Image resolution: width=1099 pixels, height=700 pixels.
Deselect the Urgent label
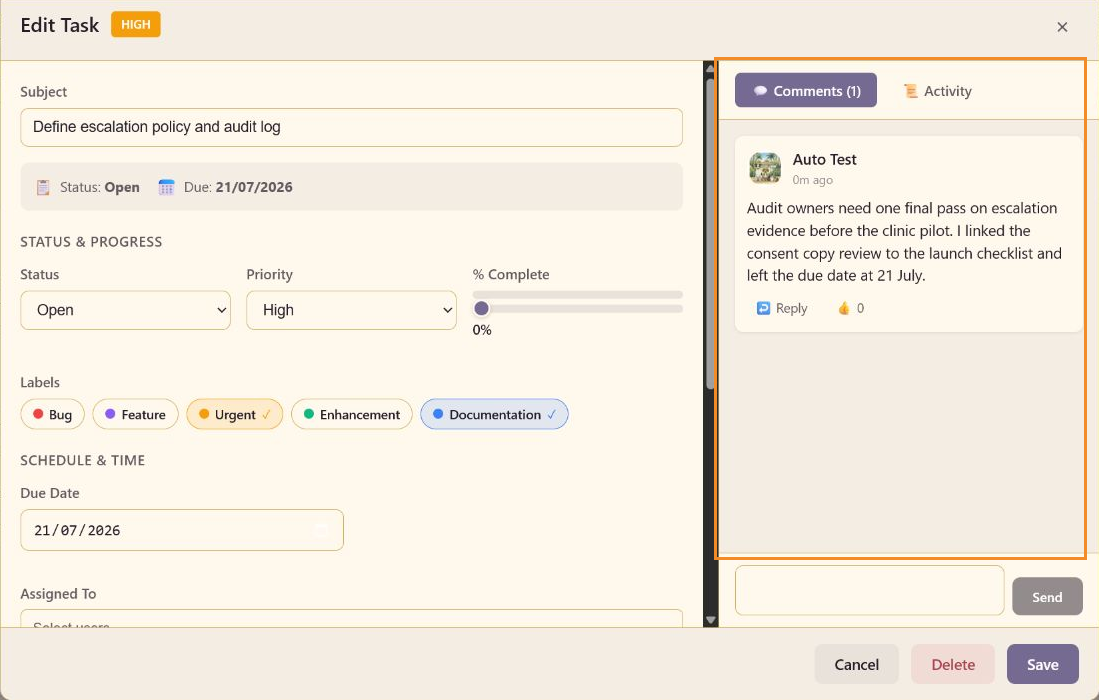(x=235, y=414)
